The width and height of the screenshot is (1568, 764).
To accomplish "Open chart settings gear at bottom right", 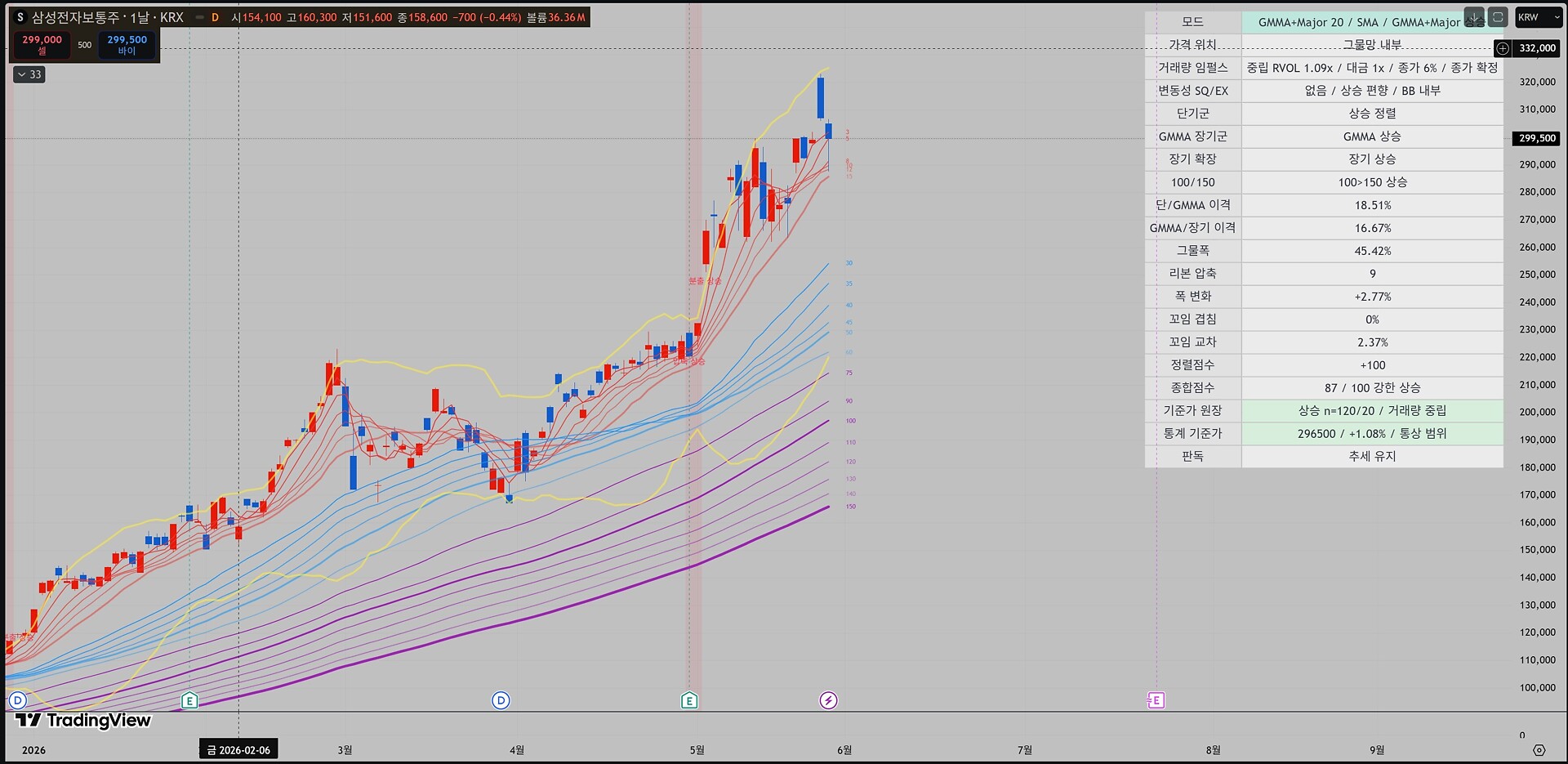I will [x=1539, y=750].
